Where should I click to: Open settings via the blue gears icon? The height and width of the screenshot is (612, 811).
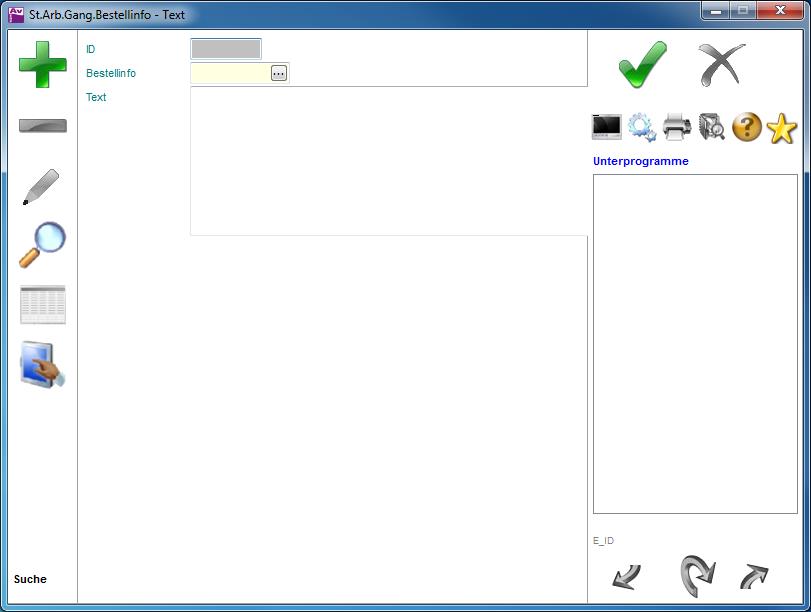(642, 127)
